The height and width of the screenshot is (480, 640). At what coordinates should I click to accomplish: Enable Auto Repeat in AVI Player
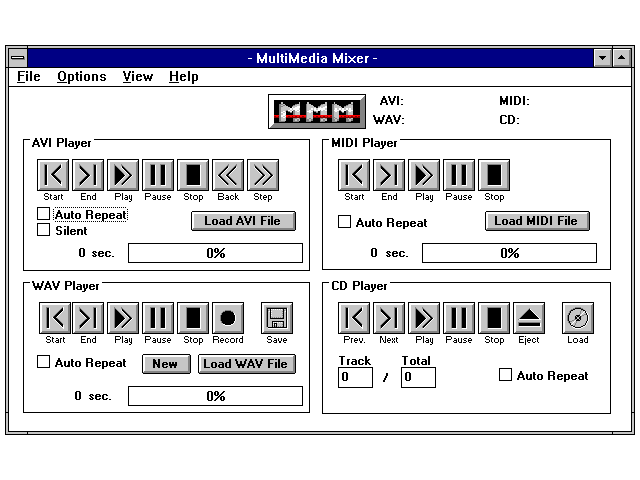(43, 214)
